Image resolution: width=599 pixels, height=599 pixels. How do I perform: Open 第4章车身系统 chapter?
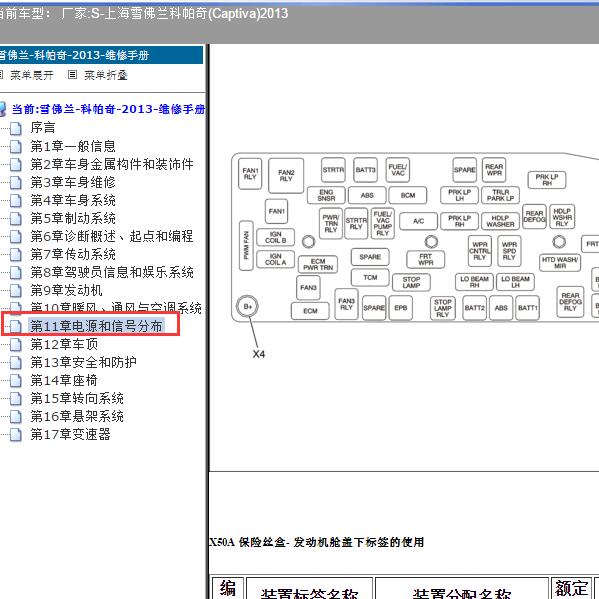tap(73, 200)
